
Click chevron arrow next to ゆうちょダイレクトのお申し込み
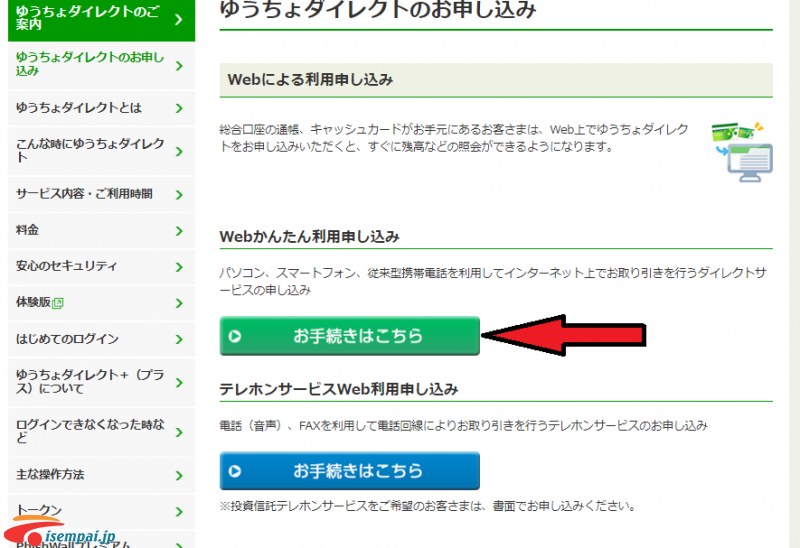pyautogui.click(x=179, y=66)
